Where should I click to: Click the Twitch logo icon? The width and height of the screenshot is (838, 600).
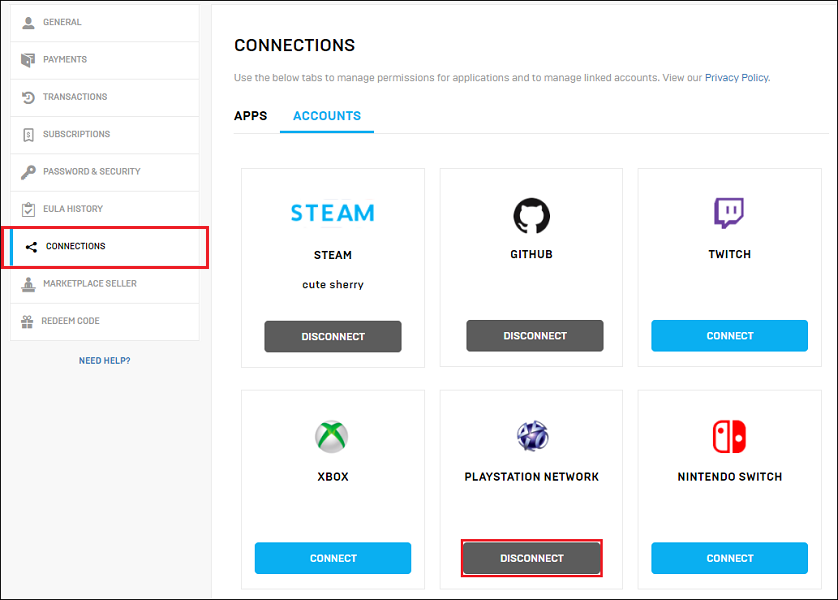pos(729,213)
